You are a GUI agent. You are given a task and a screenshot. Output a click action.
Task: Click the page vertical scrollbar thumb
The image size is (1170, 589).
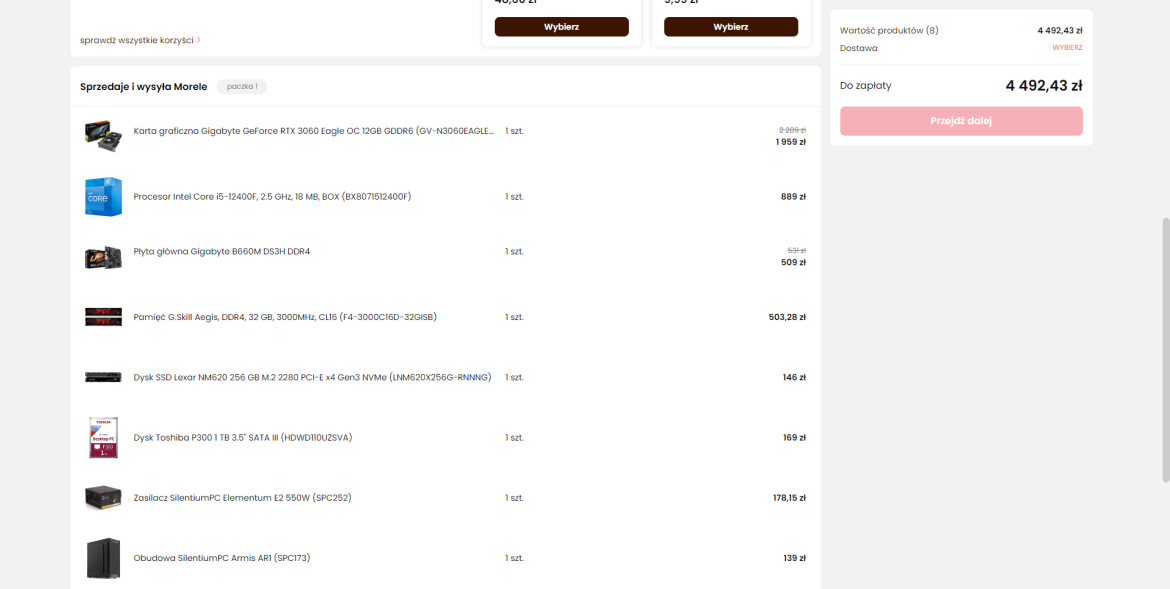coord(1166,350)
